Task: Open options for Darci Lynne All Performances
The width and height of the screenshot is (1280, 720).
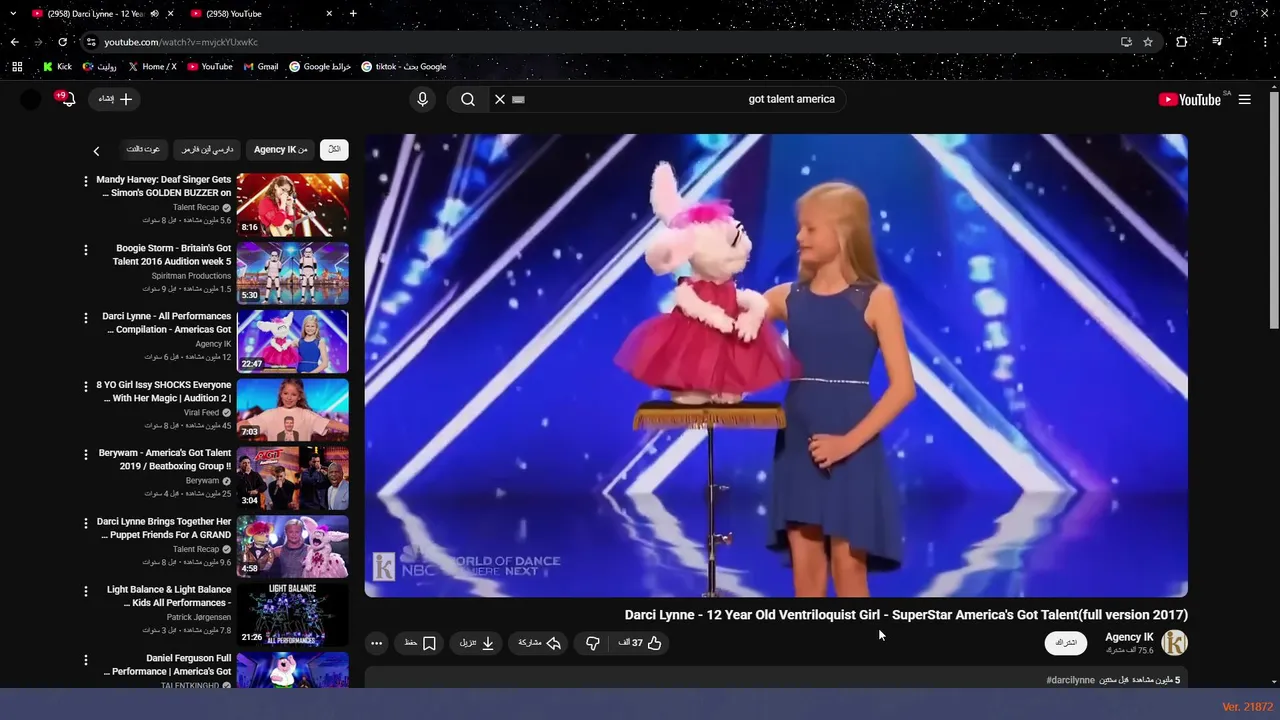Action: [85, 318]
